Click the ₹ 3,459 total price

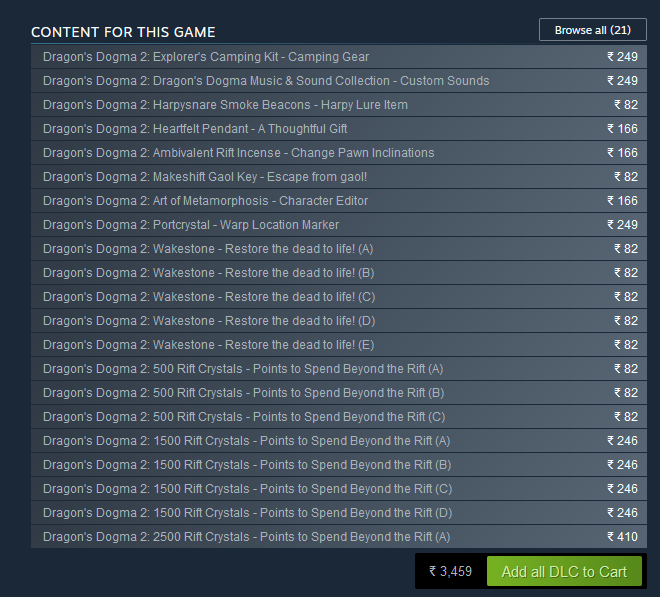tap(450, 572)
